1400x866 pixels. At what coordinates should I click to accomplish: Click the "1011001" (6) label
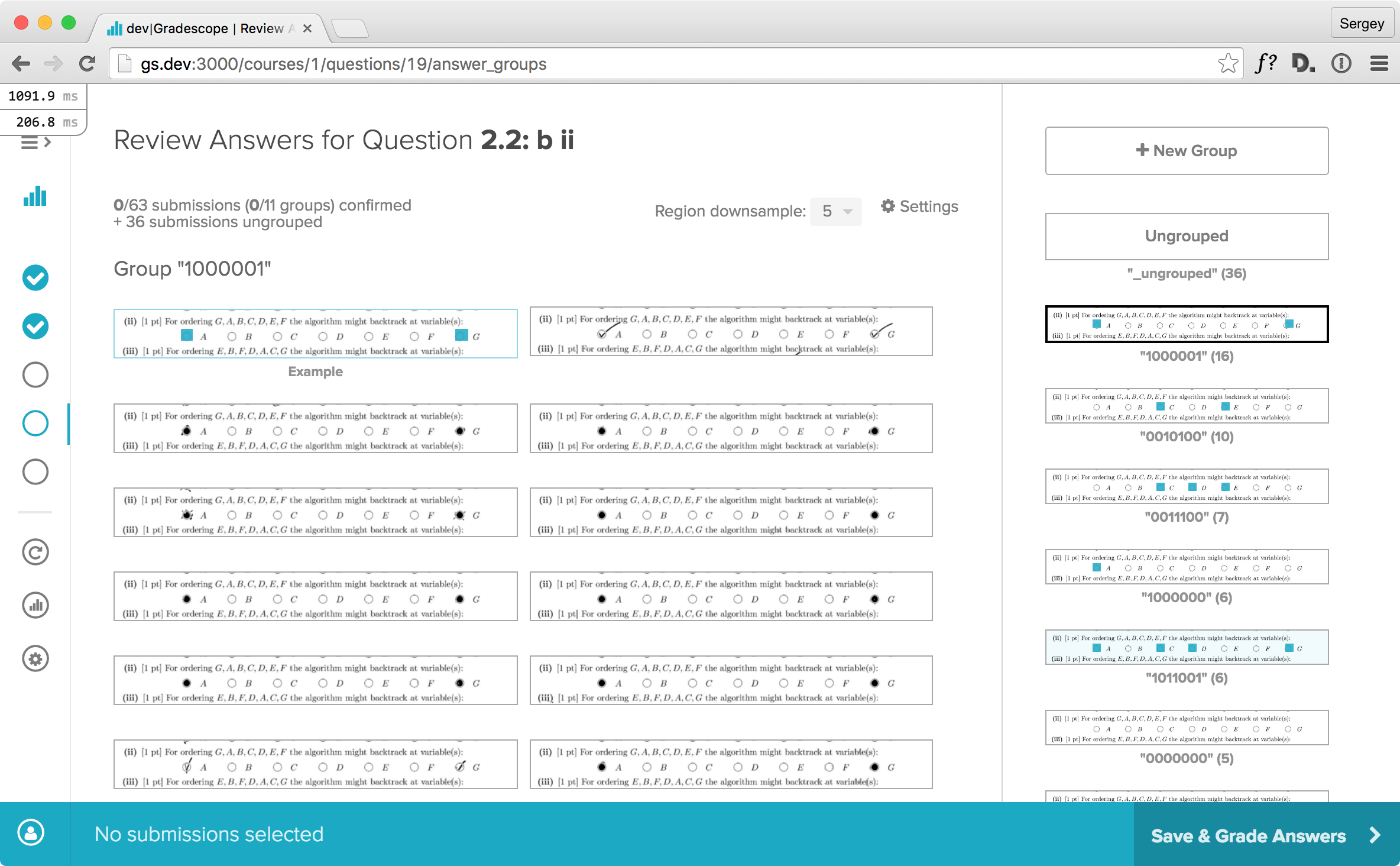(x=1187, y=678)
